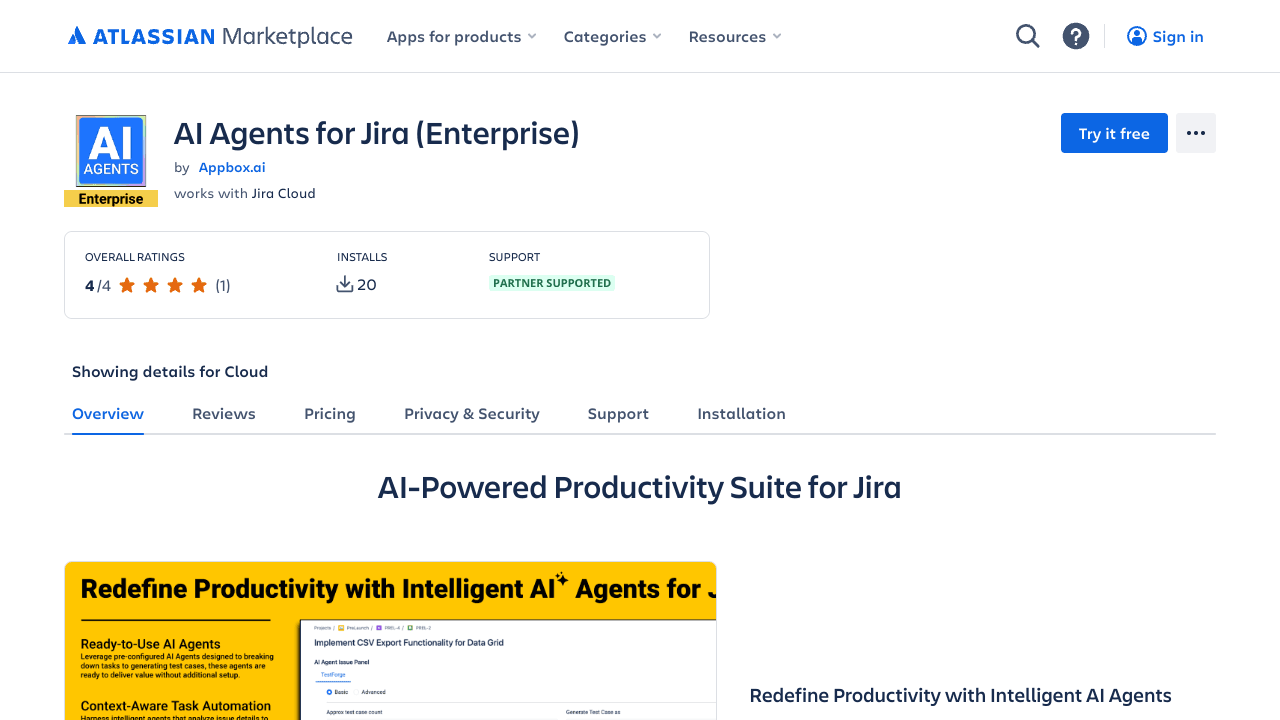This screenshot has width=1280, height=720.
Task: Expand the Categories dropdown
Action: (x=613, y=36)
